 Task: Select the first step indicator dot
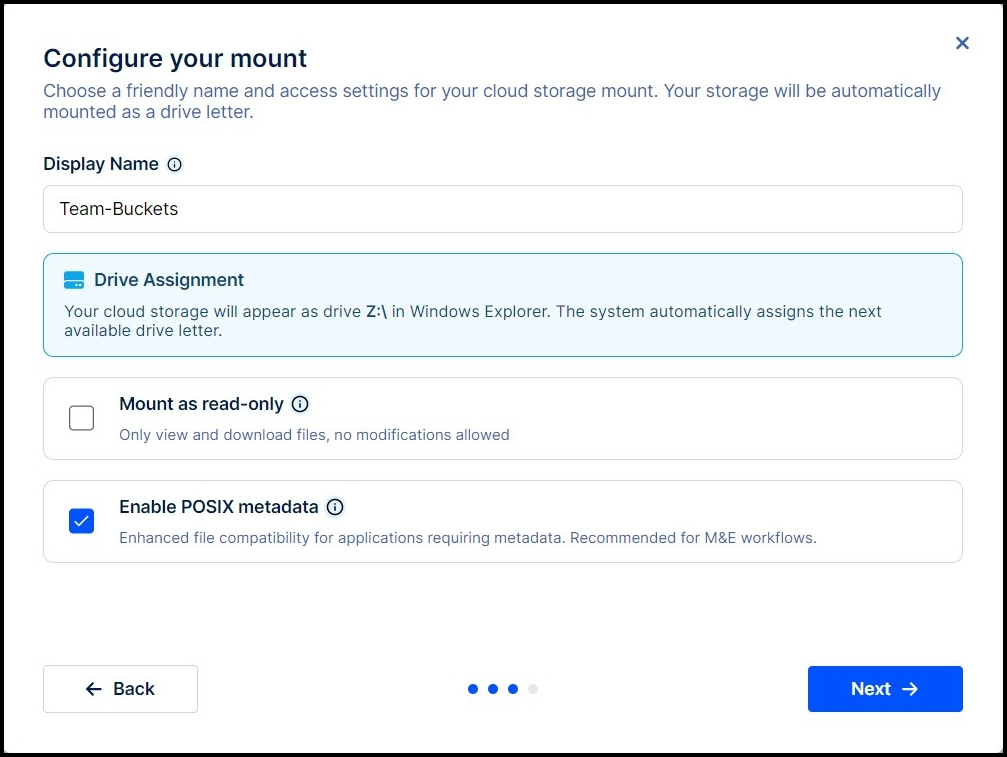tap(473, 689)
